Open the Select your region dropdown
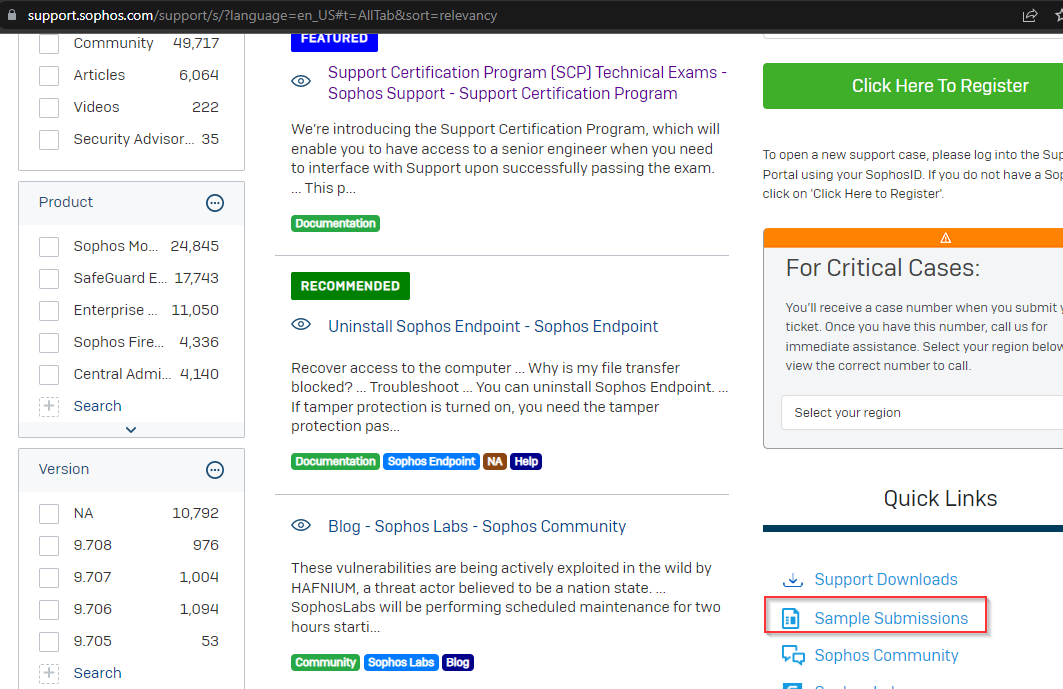Image resolution: width=1063 pixels, height=689 pixels. tap(922, 412)
